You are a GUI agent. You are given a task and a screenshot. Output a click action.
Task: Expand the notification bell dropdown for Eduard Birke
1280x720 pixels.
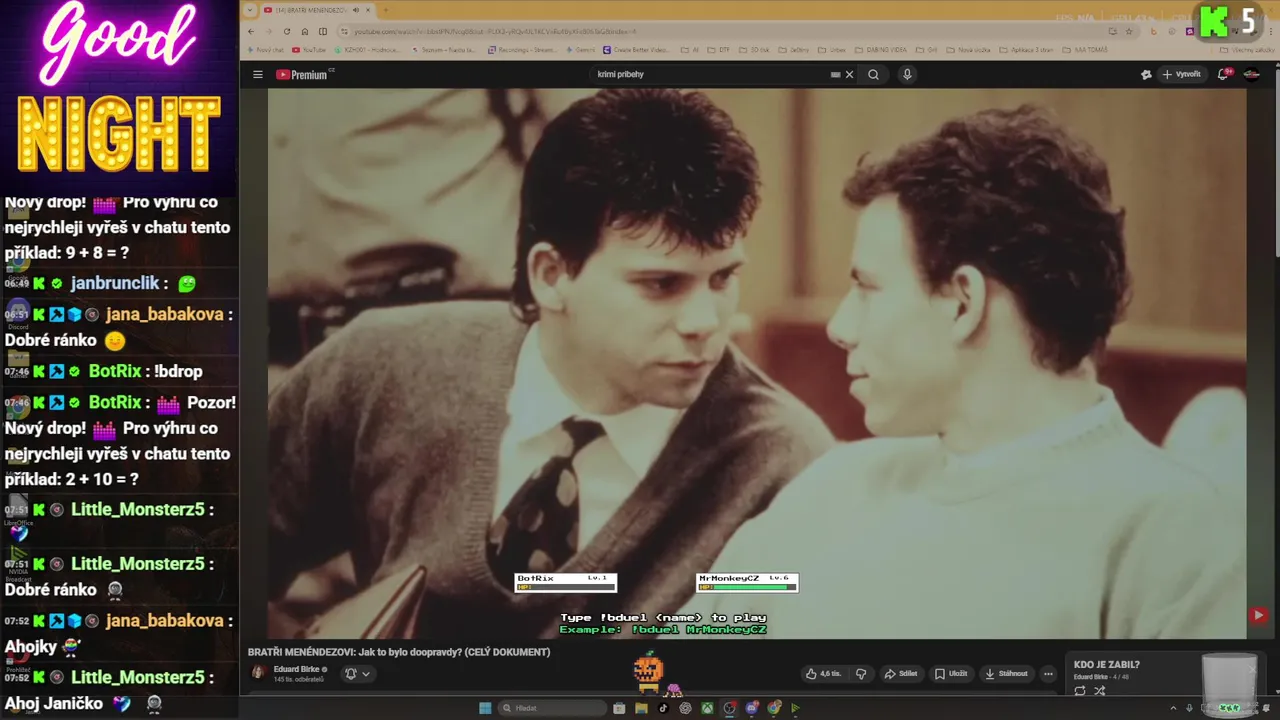click(357, 673)
